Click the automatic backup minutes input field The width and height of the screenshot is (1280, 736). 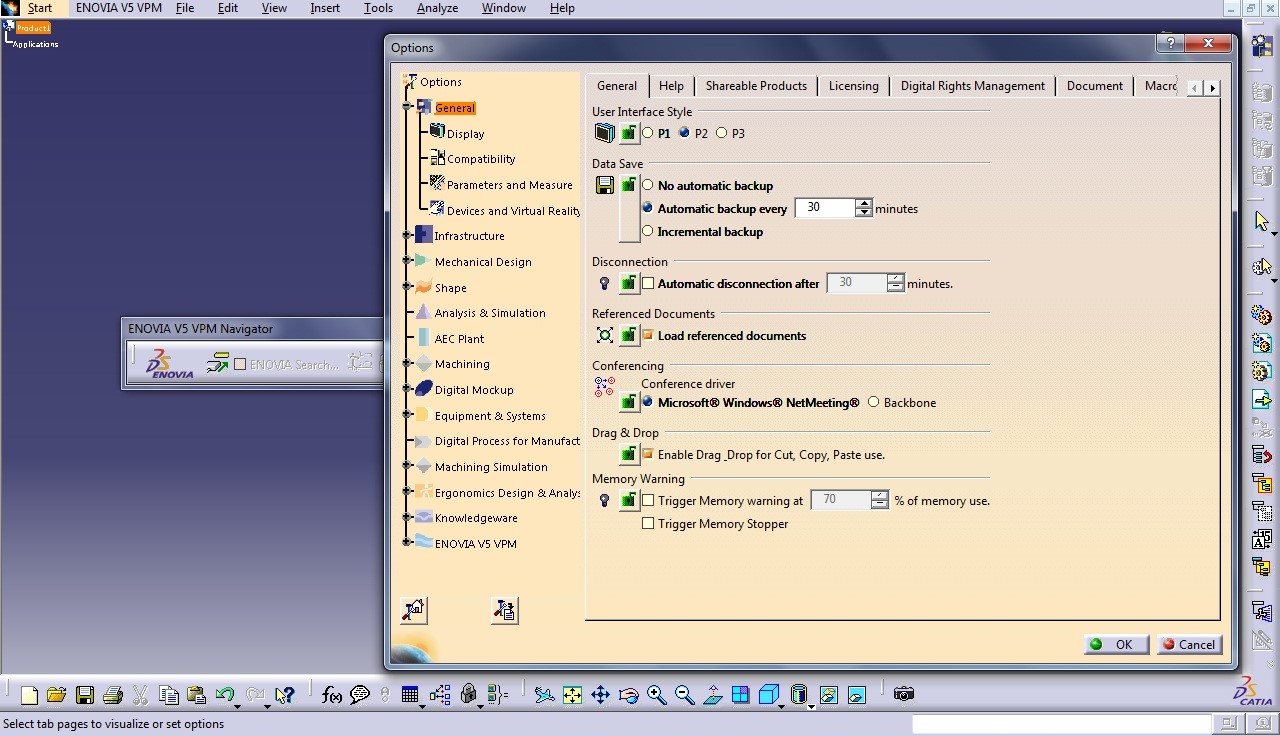pyautogui.click(x=825, y=208)
